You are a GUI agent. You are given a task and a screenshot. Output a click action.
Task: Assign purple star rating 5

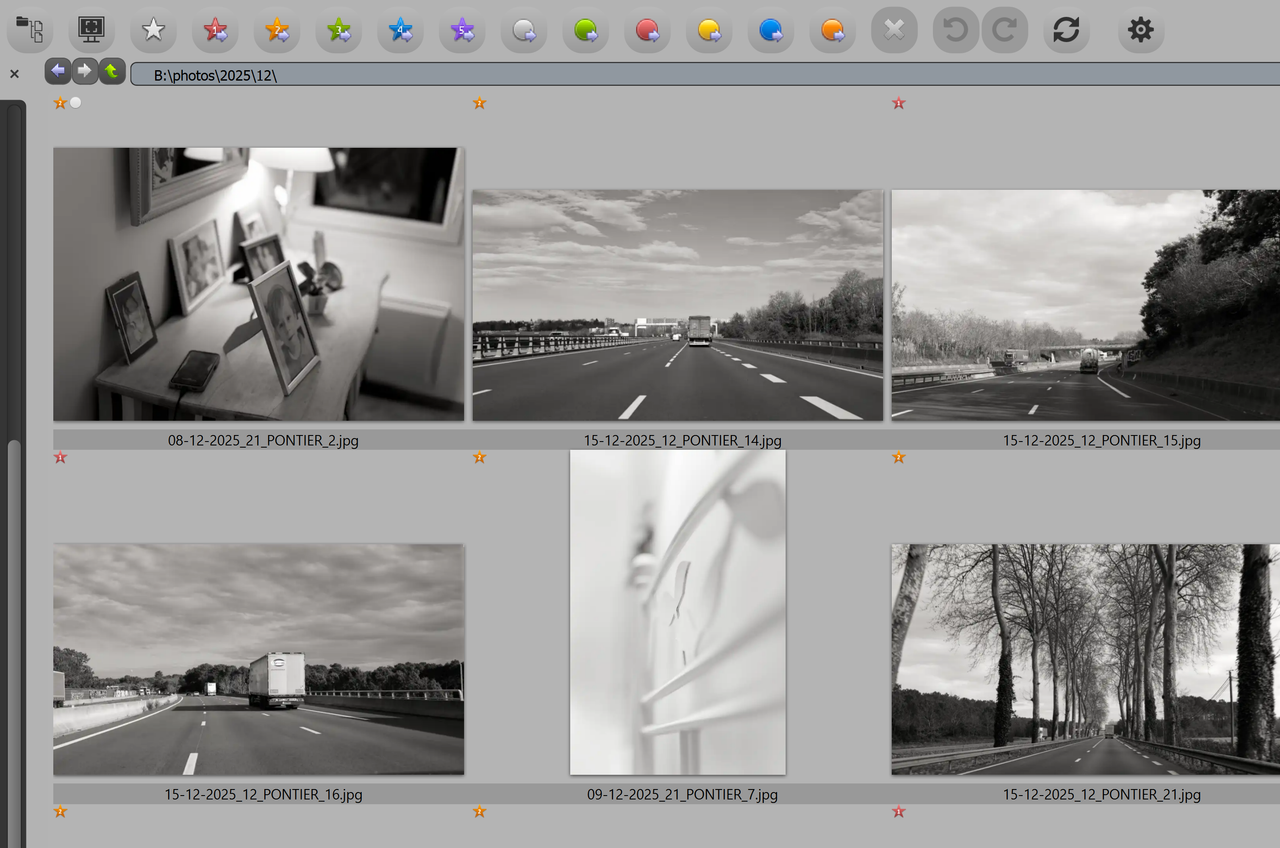tap(462, 30)
